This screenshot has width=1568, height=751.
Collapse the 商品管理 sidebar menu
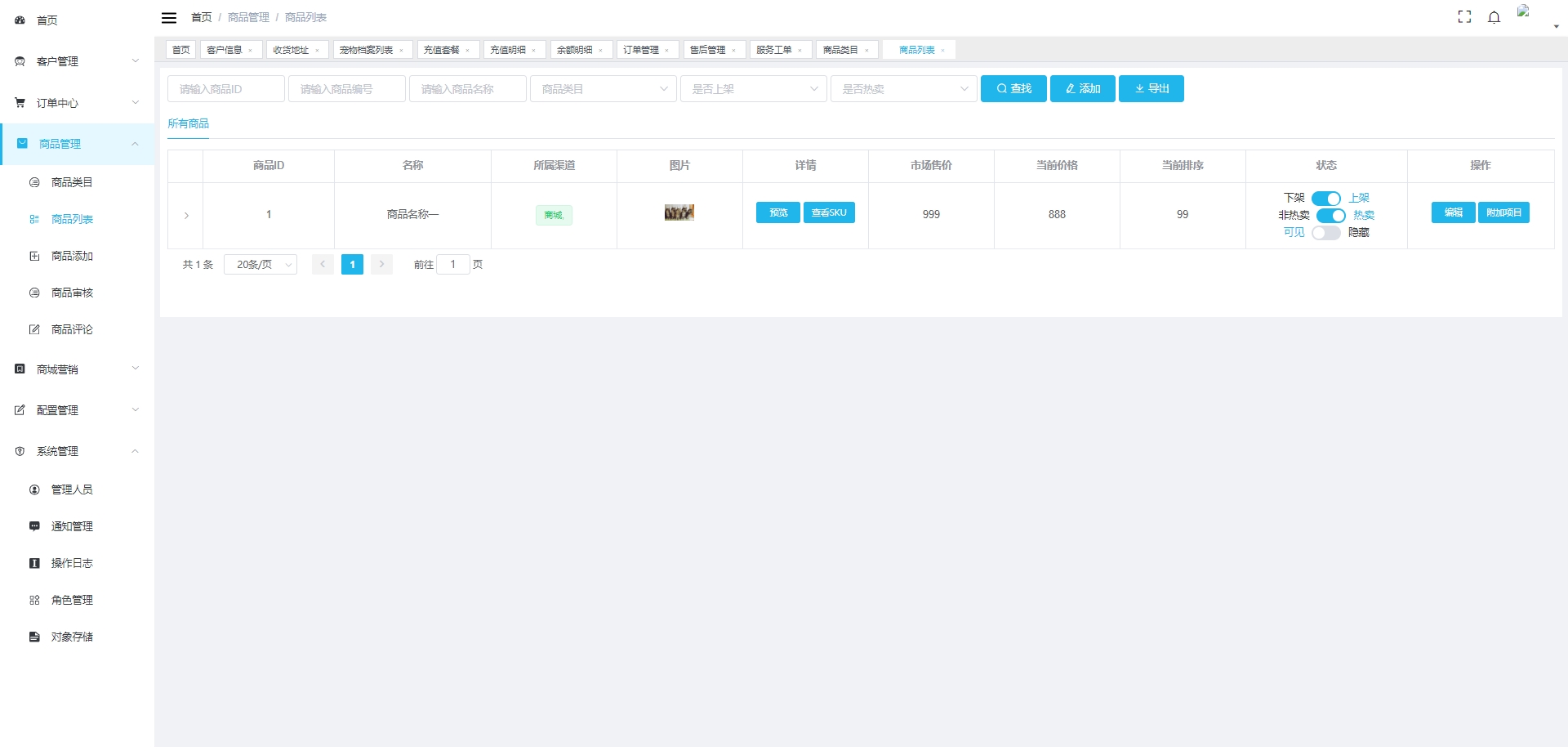136,144
